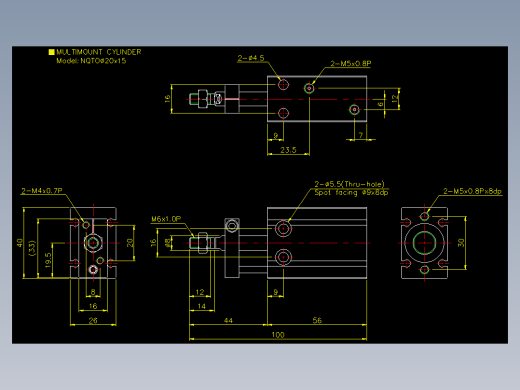Image resolution: width=520 pixels, height=390 pixels.
Task: Select the 2-ø5.5(Thru-hole) callout
Action: coord(350,184)
